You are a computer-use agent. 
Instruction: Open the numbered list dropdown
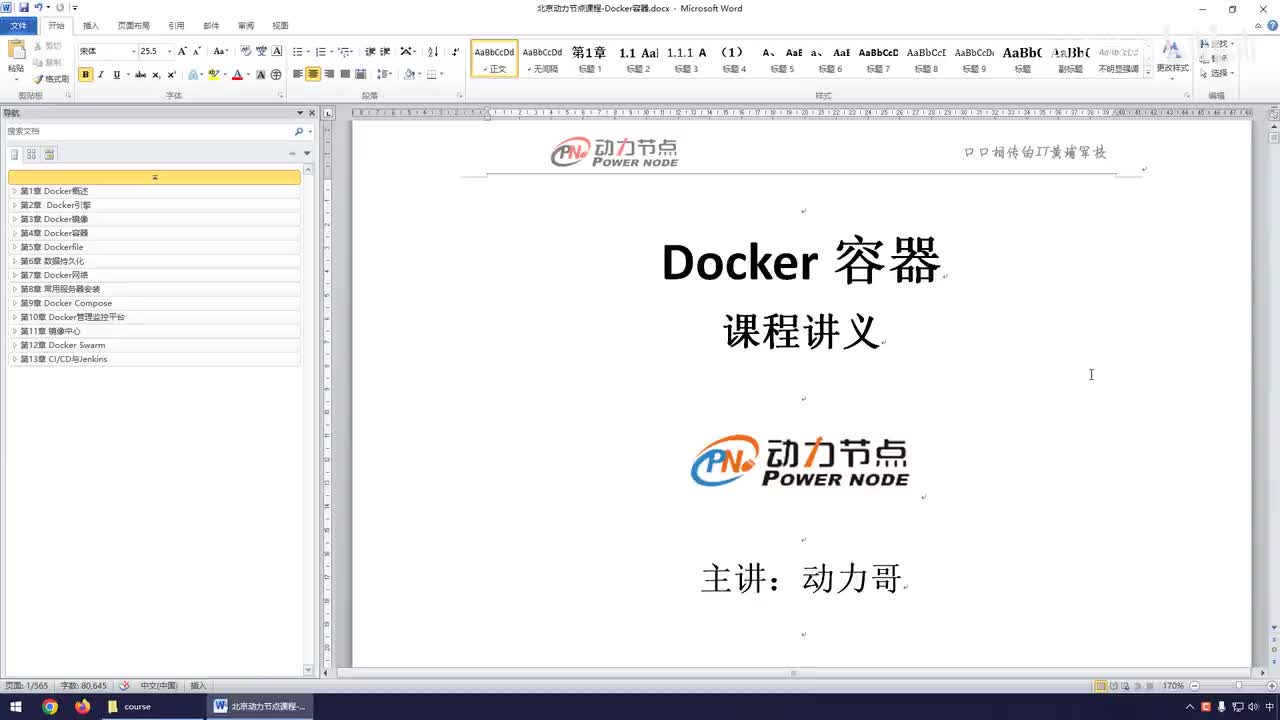point(333,51)
